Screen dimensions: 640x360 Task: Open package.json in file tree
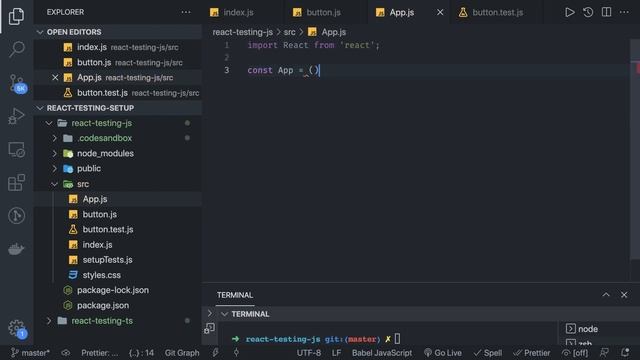tap(118, 305)
